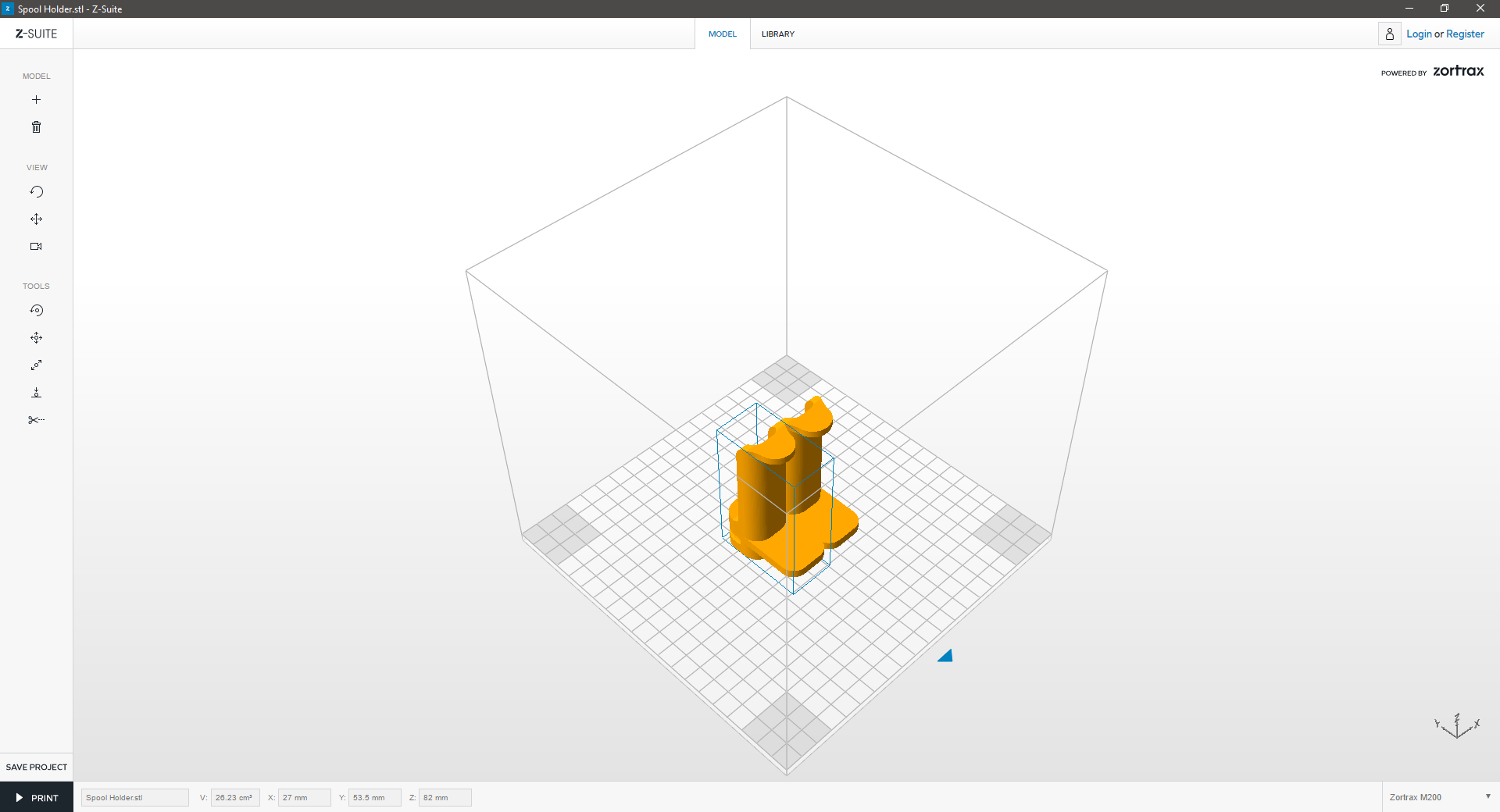The width and height of the screenshot is (1500, 812).
Task: Open the camera view options
Action: click(x=36, y=247)
